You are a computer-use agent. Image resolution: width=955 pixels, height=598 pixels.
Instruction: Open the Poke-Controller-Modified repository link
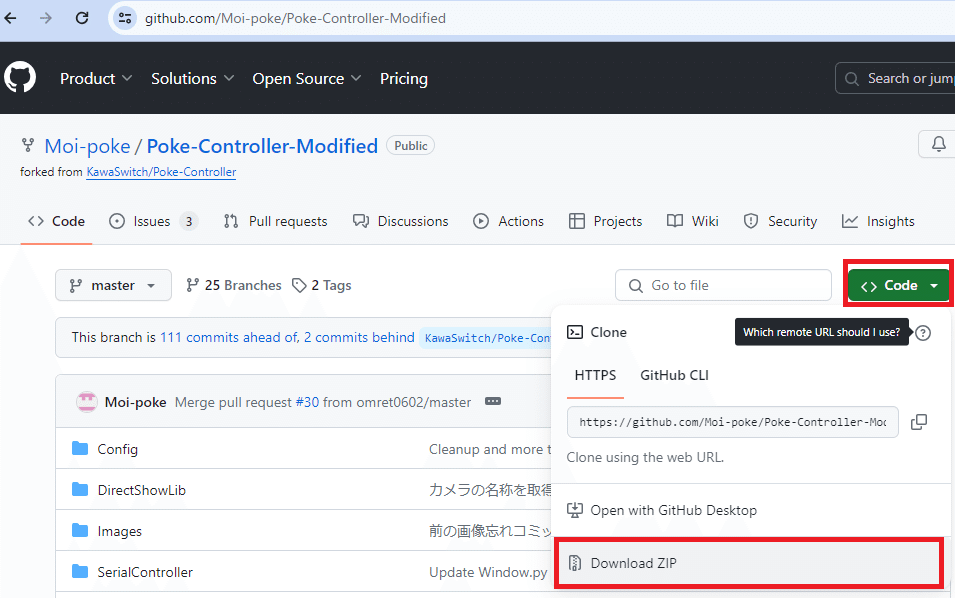coord(262,146)
